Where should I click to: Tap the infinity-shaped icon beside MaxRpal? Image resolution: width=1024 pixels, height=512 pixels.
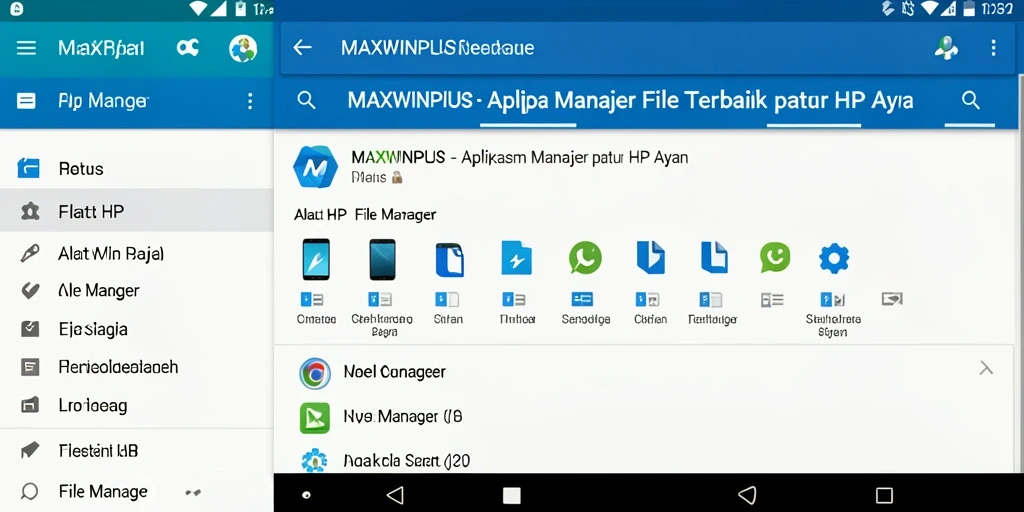187,47
